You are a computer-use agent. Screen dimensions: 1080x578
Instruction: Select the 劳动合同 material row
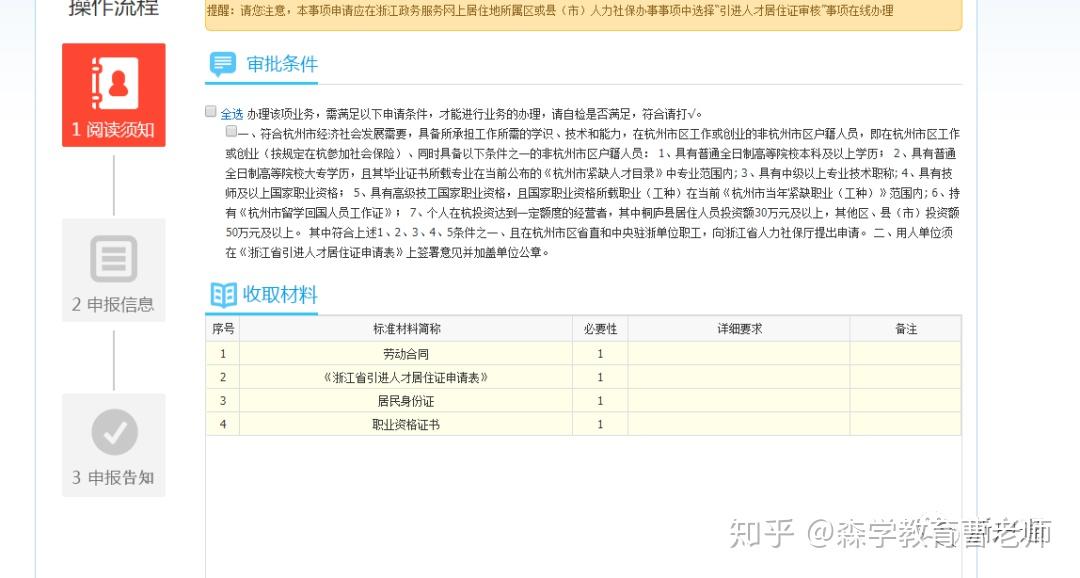click(x=583, y=354)
